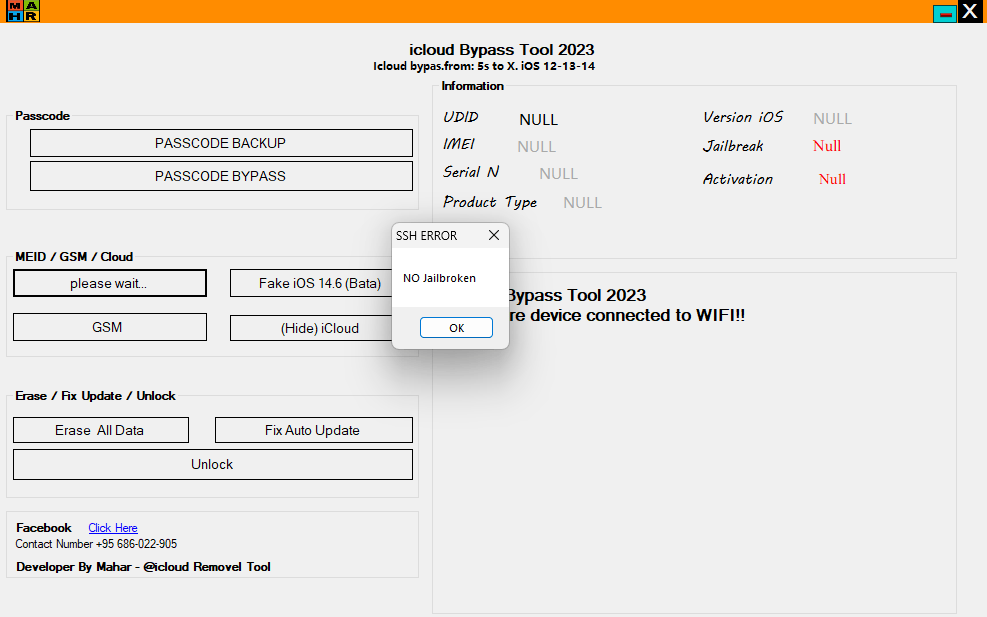The image size is (987, 617).
Task: Click the red Jailbreak Null value
Action: tap(826, 145)
